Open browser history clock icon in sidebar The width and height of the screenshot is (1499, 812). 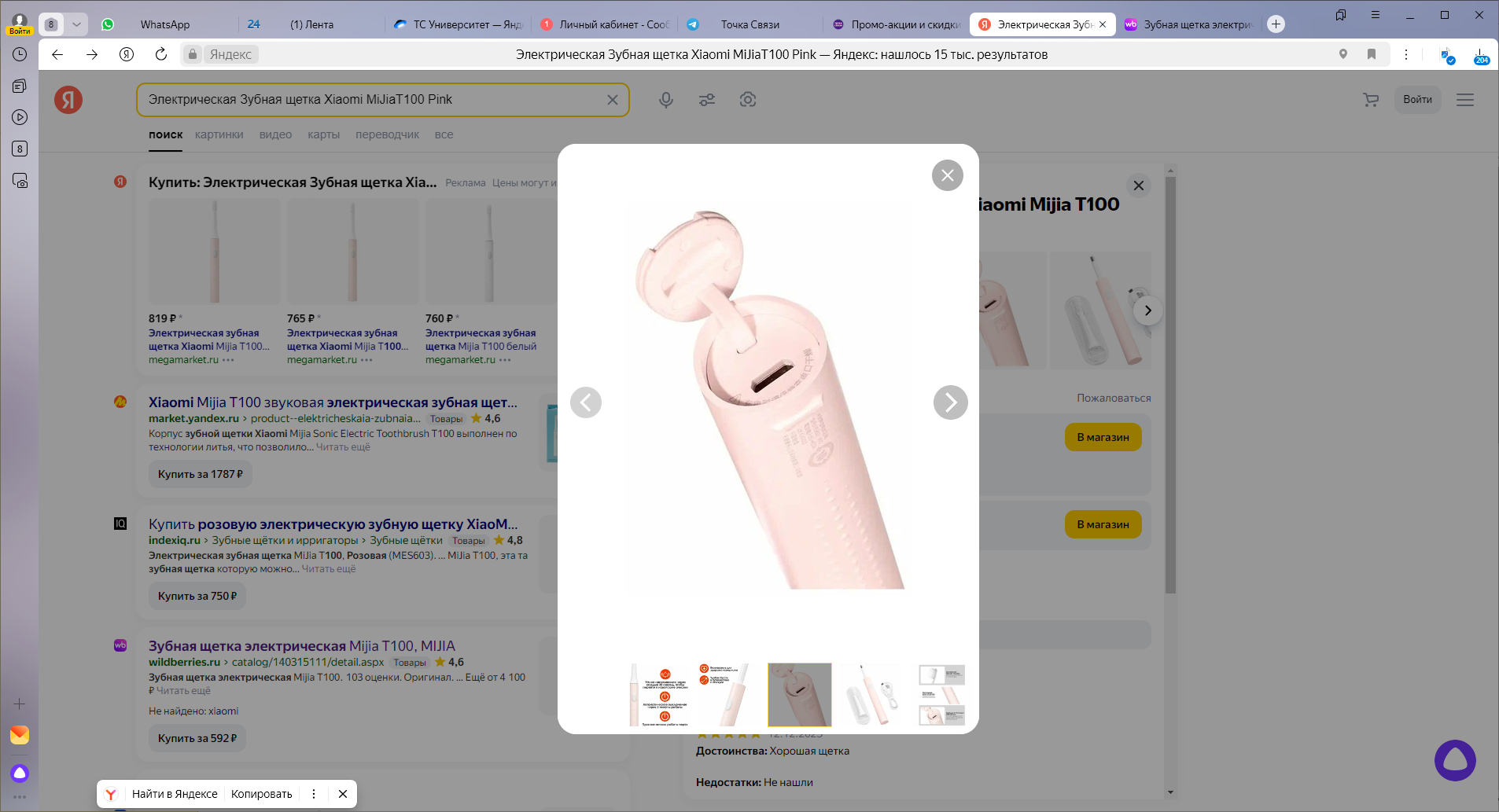pos(20,54)
